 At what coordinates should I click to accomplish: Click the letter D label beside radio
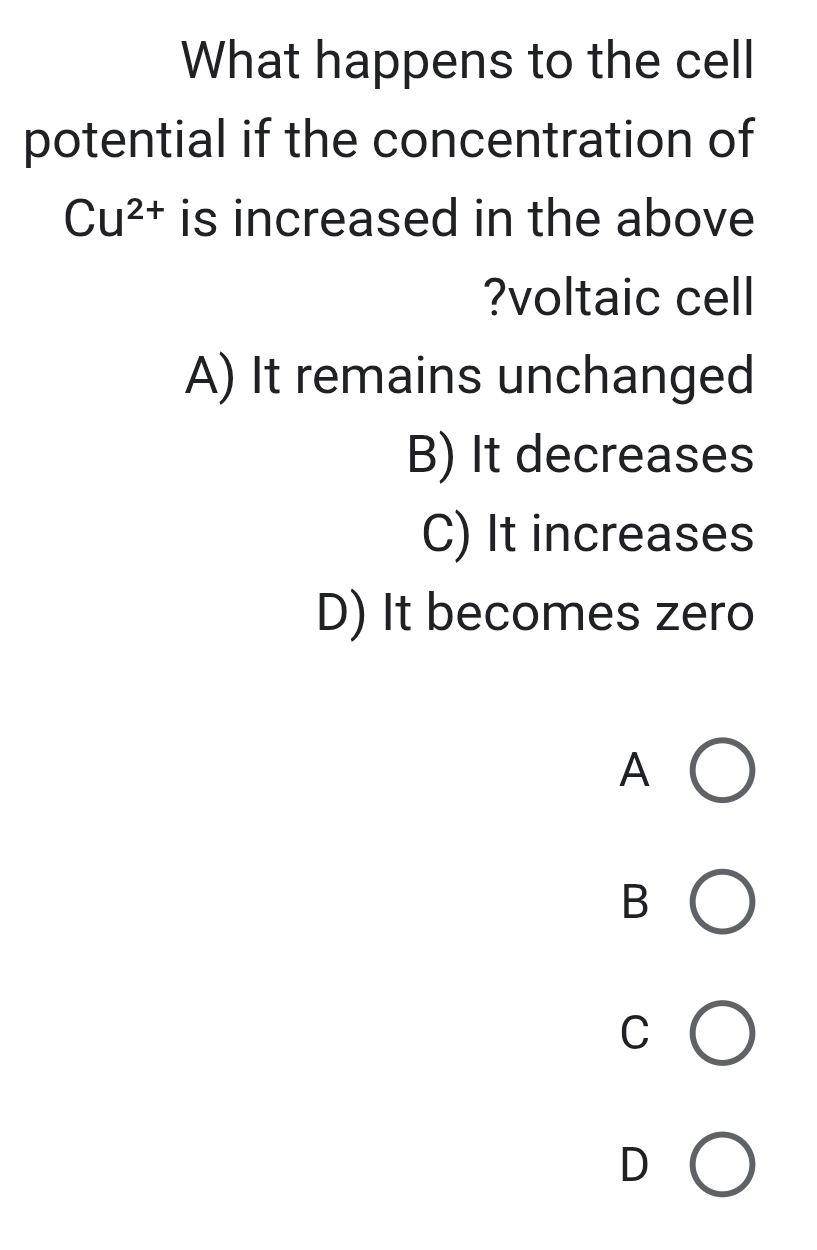pos(634,1165)
